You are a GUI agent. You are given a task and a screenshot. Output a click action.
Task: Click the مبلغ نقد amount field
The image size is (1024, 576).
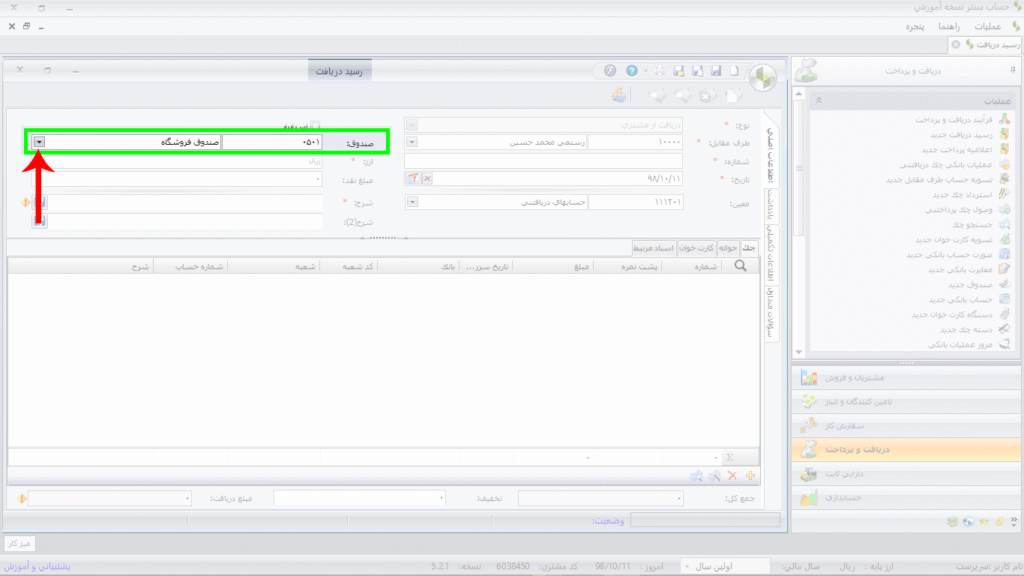[x=178, y=179]
